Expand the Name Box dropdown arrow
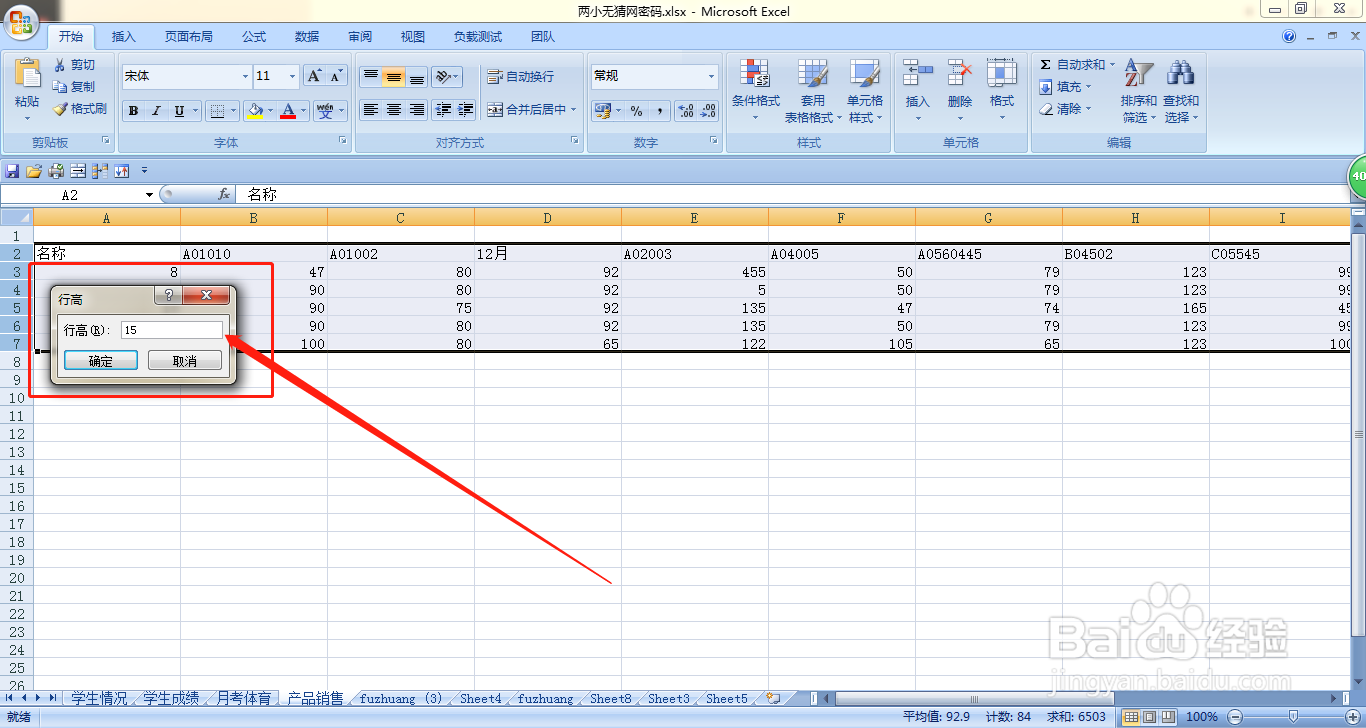The height and width of the screenshot is (728, 1366). pyautogui.click(x=150, y=195)
